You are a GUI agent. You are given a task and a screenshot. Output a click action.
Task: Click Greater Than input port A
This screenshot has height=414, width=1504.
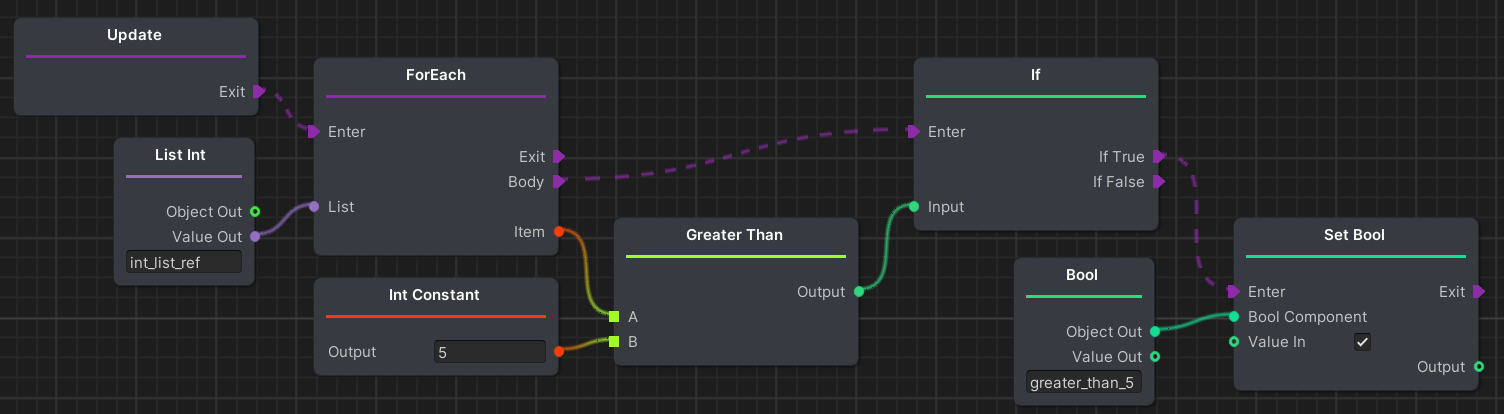coord(614,316)
